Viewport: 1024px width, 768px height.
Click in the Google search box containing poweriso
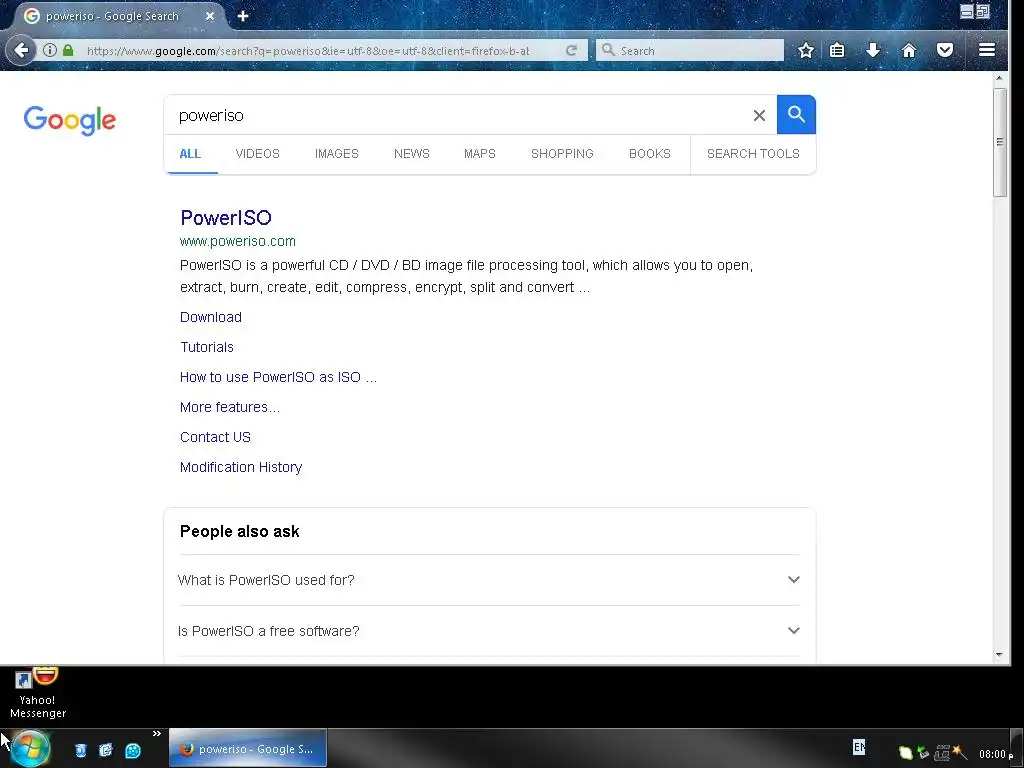pos(457,116)
